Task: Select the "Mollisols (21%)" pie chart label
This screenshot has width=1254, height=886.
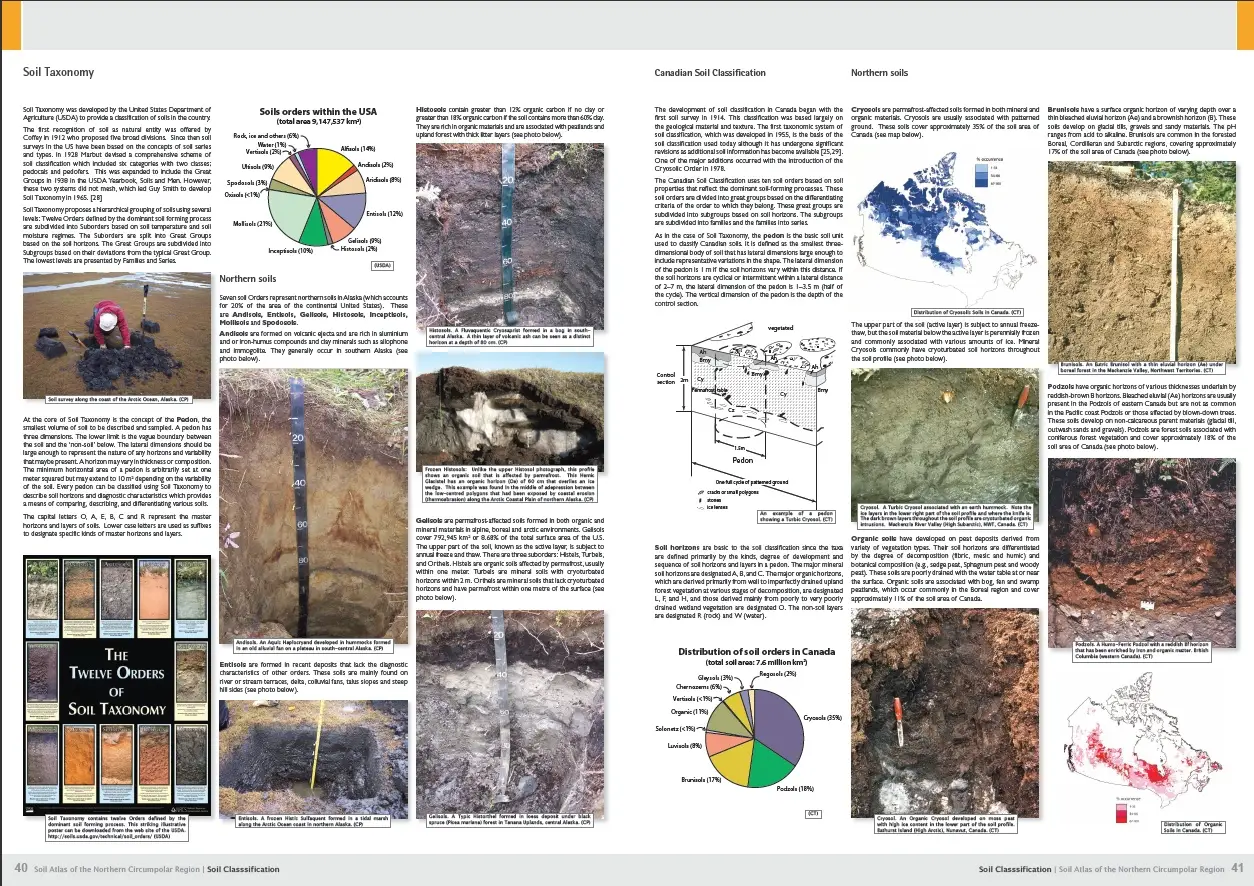Action: tap(253, 224)
